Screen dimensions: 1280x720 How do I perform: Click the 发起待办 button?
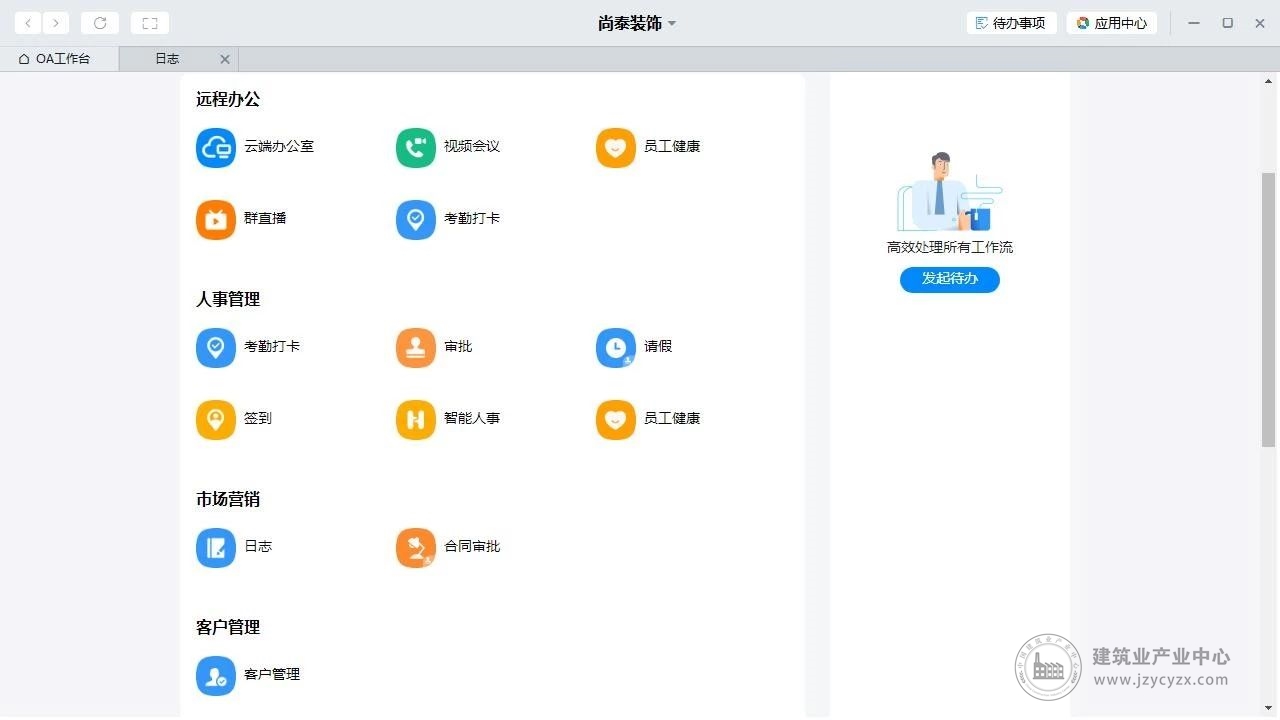click(950, 279)
